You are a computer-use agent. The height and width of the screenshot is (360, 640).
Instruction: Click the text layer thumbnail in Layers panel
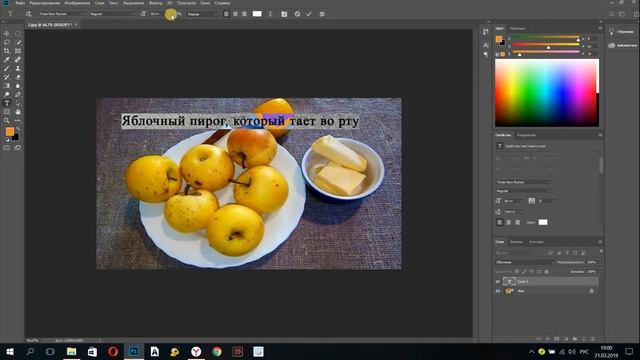click(509, 282)
